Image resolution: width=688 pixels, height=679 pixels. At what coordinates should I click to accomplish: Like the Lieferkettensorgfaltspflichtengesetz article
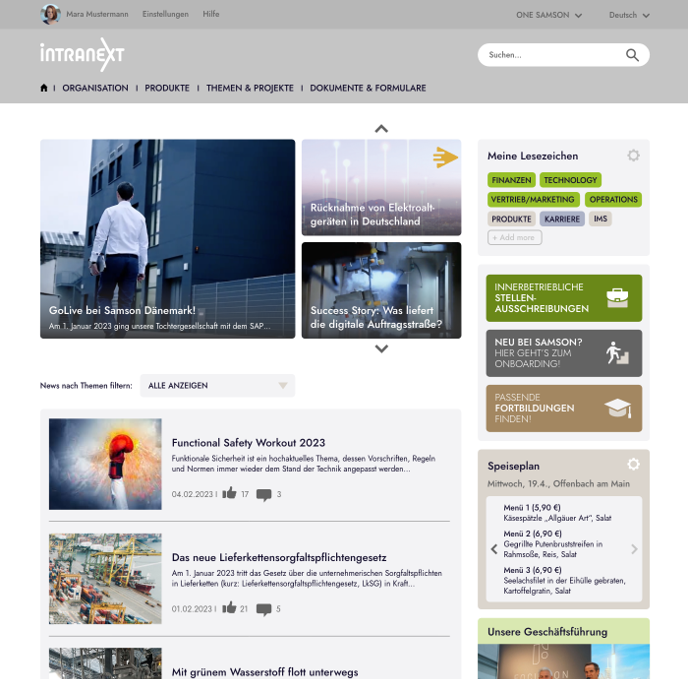229,608
